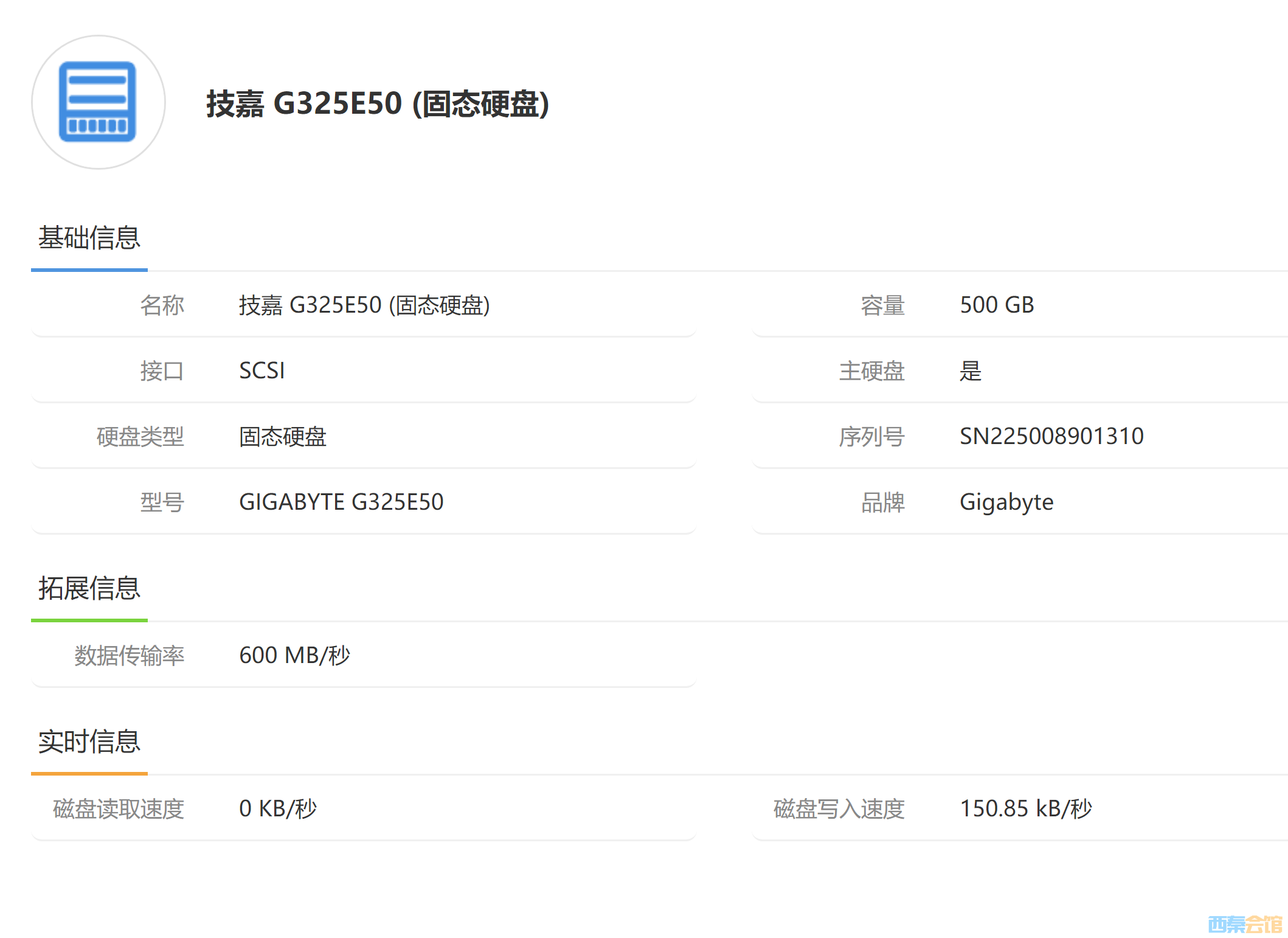
Task: Click the 技嘉 G325E50 title heading
Action: (377, 103)
